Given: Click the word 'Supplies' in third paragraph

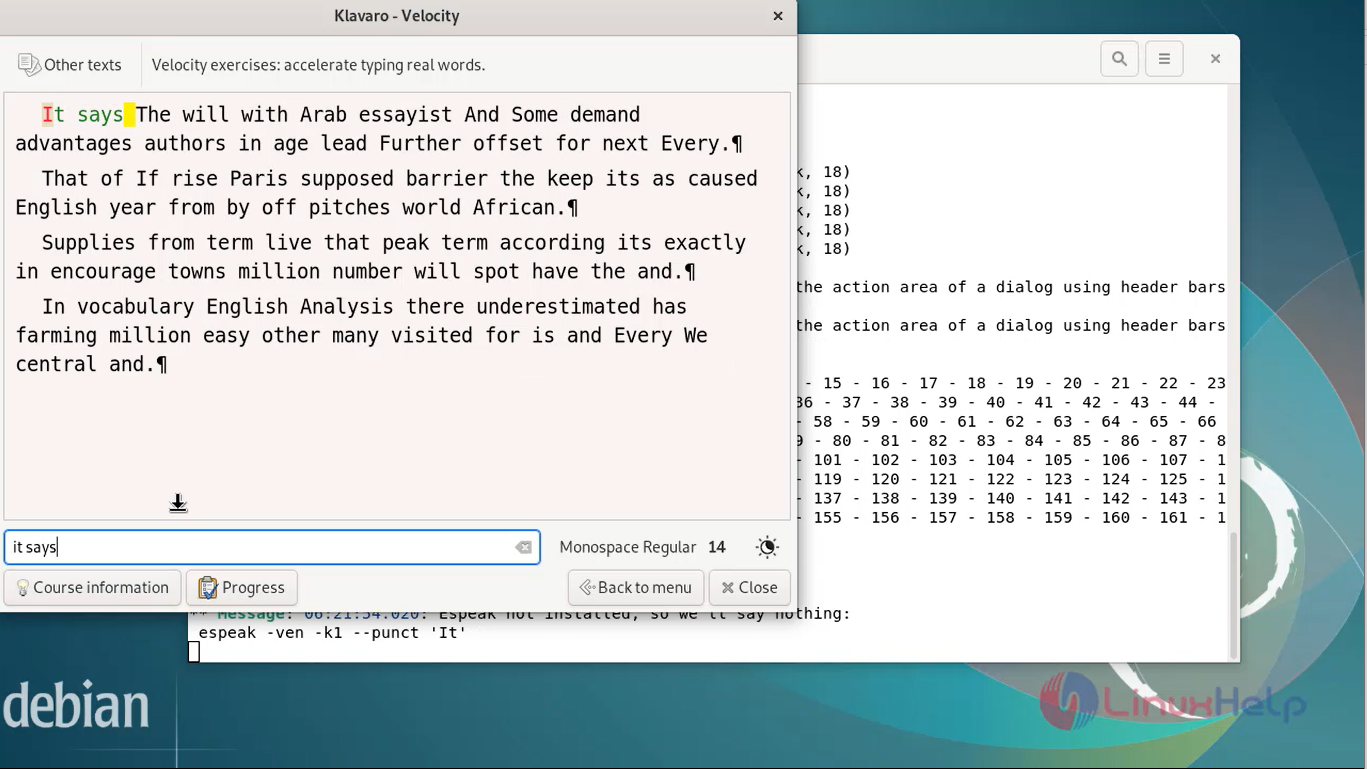Looking at the screenshot, I should coord(88,243).
